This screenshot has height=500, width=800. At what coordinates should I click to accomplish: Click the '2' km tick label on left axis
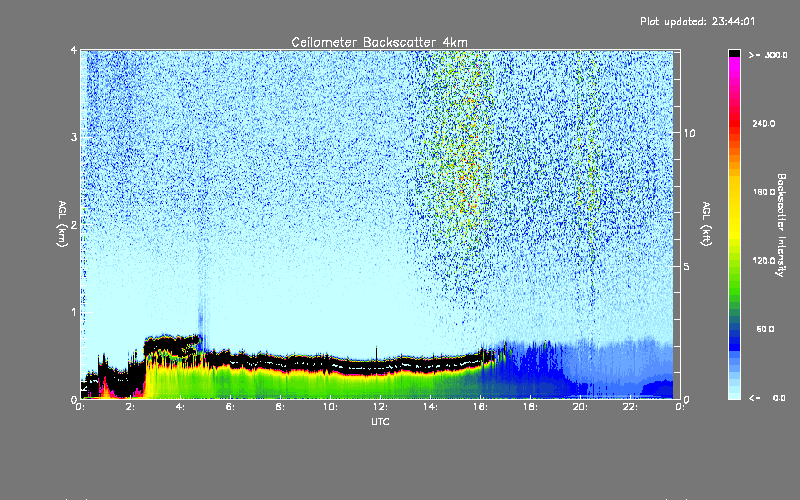(74, 224)
